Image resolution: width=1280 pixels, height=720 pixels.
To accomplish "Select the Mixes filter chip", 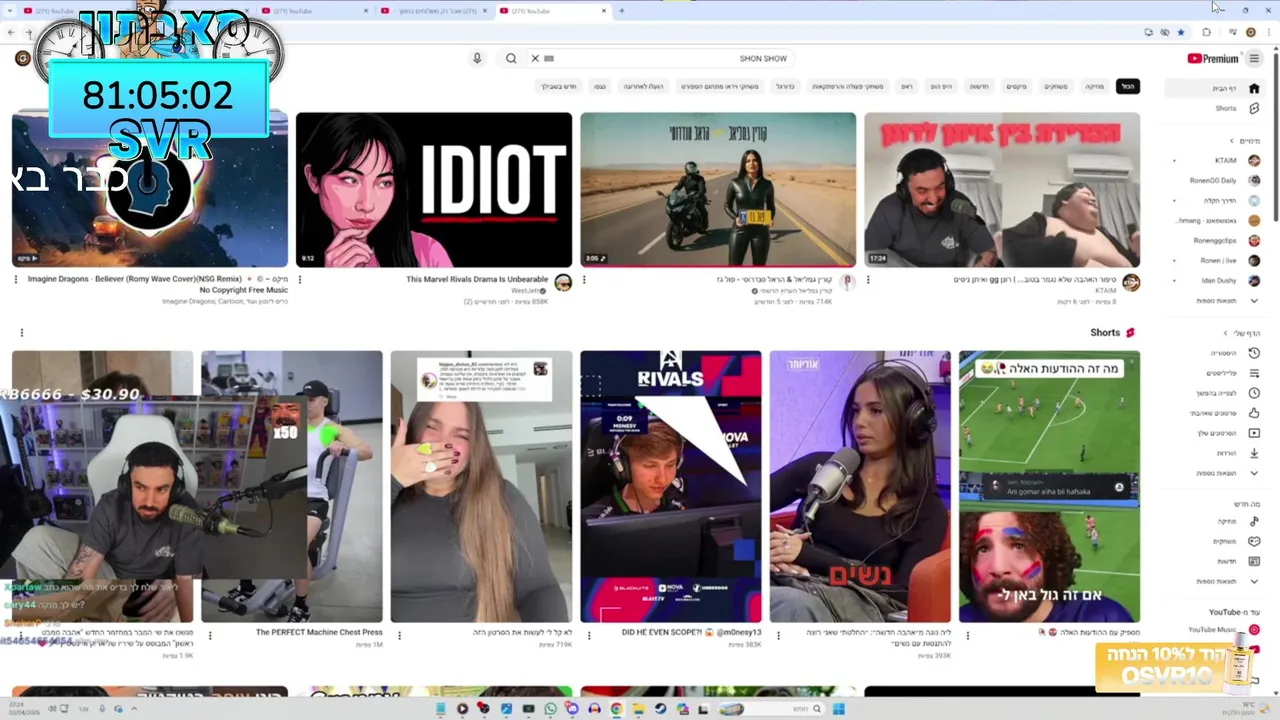I will tap(1016, 86).
